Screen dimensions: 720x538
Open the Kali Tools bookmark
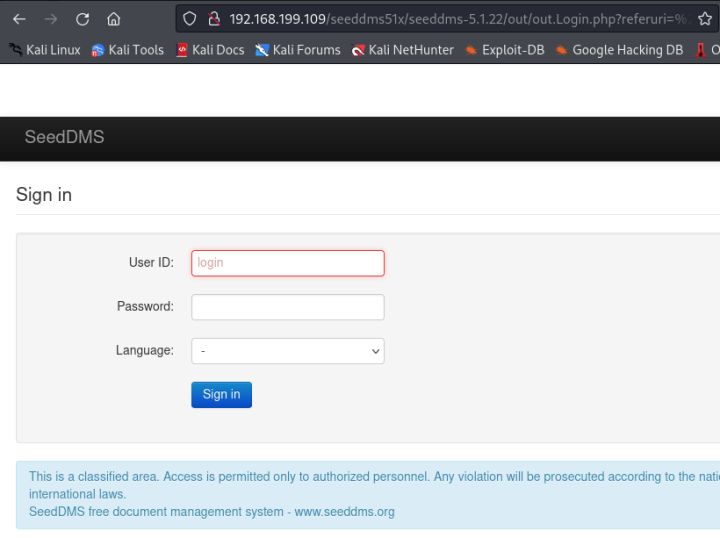[127, 50]
